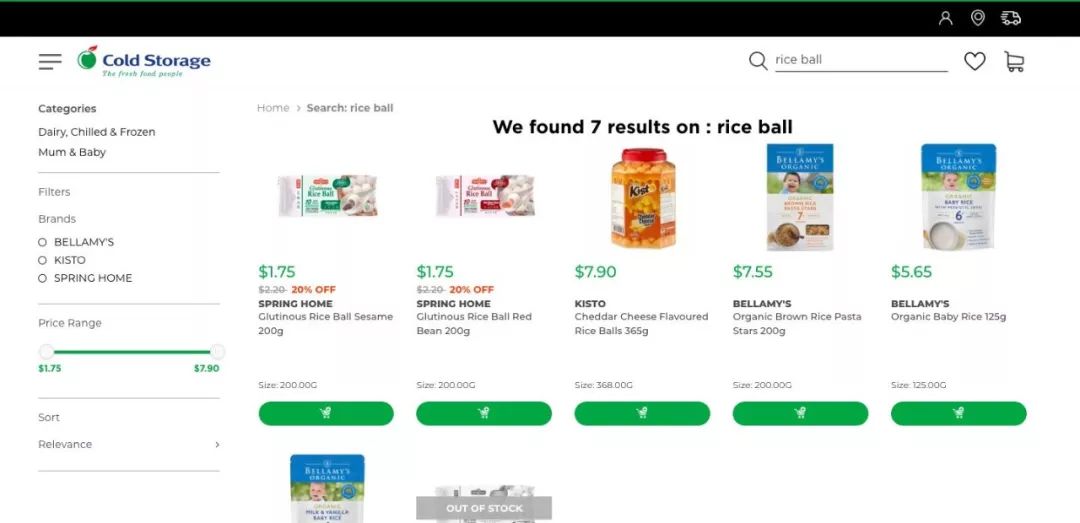Screen dimensions: 1080x523
Task: Open the Mum & Baby category
Action: click(72, 152)
